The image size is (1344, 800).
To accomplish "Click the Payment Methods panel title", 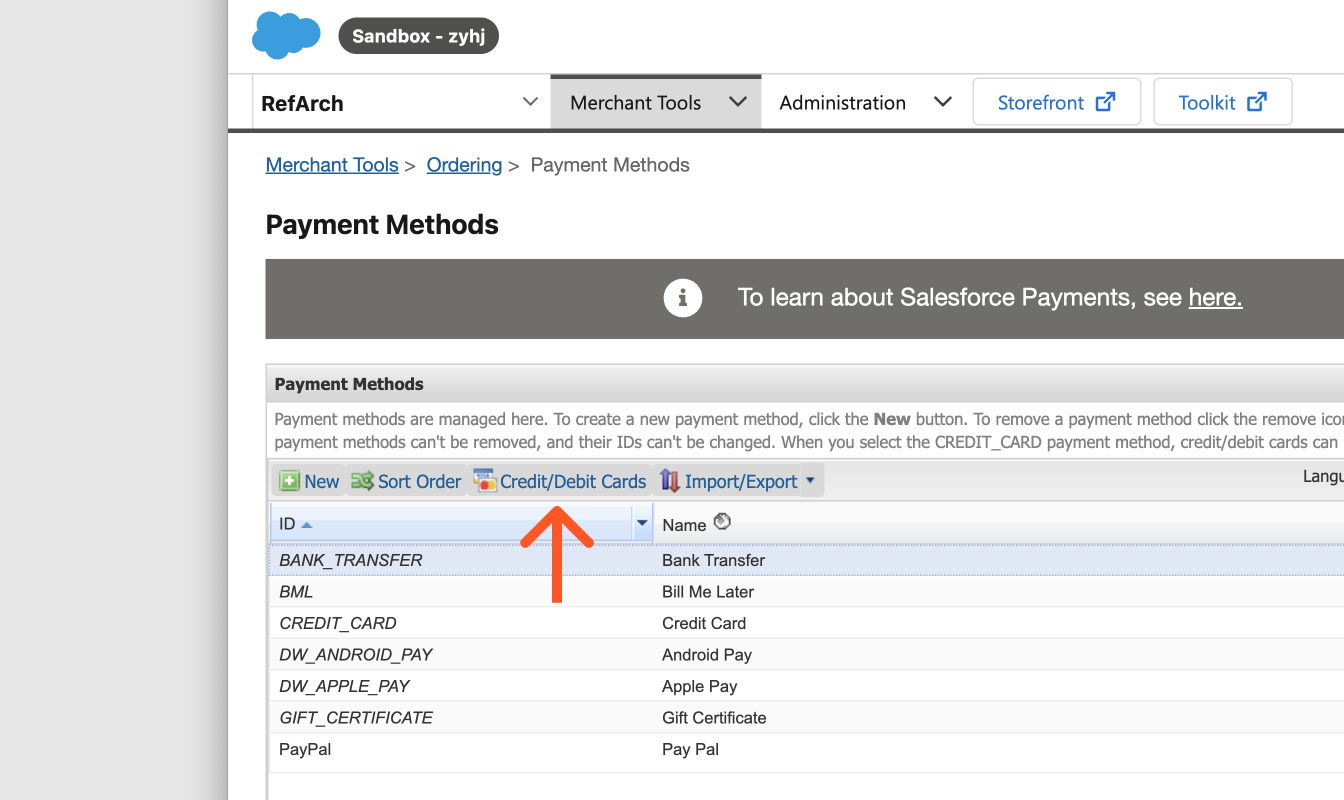I will 349,384.
